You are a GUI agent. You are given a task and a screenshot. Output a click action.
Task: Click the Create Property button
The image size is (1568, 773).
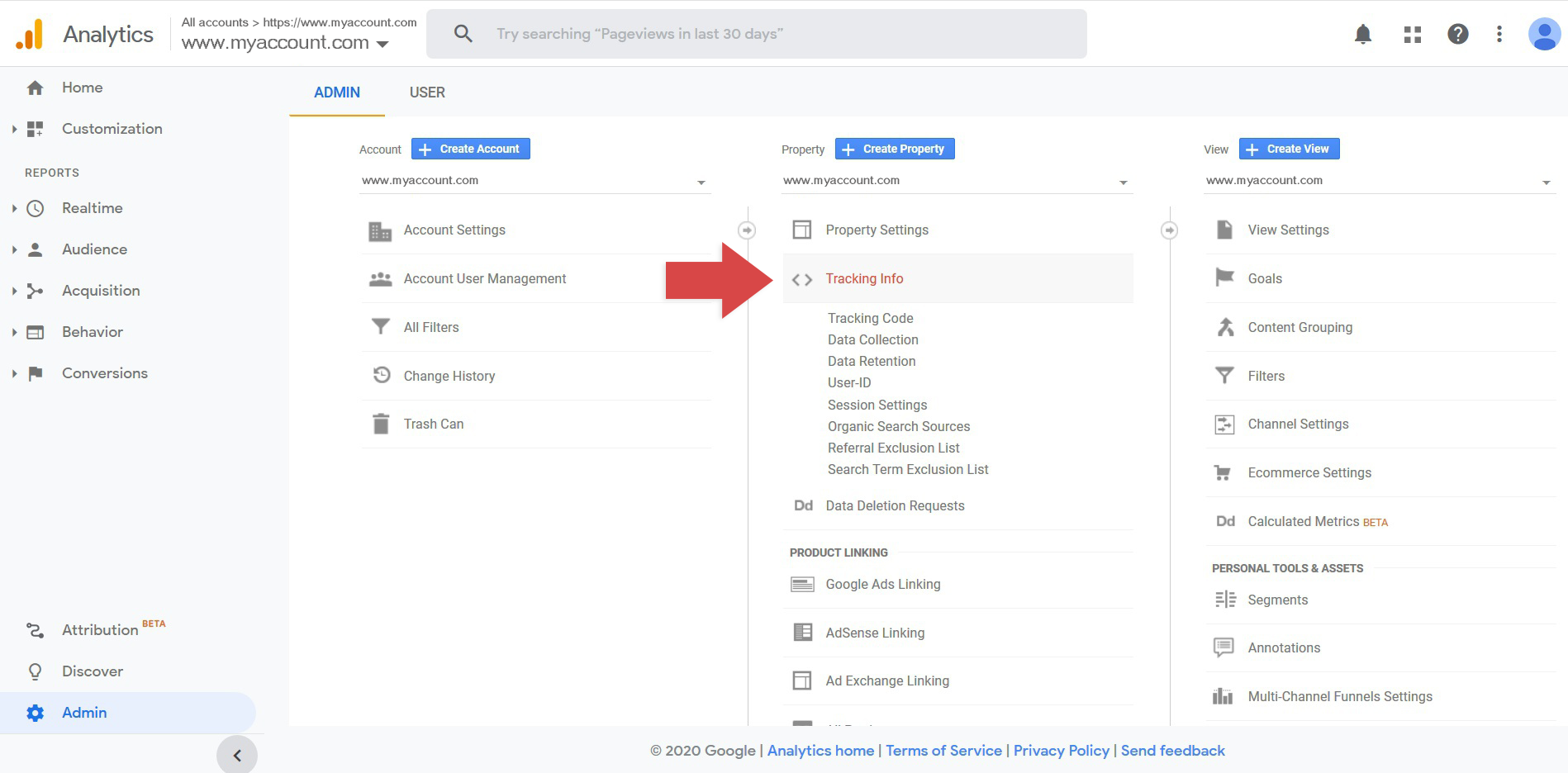tap(895, 149)
